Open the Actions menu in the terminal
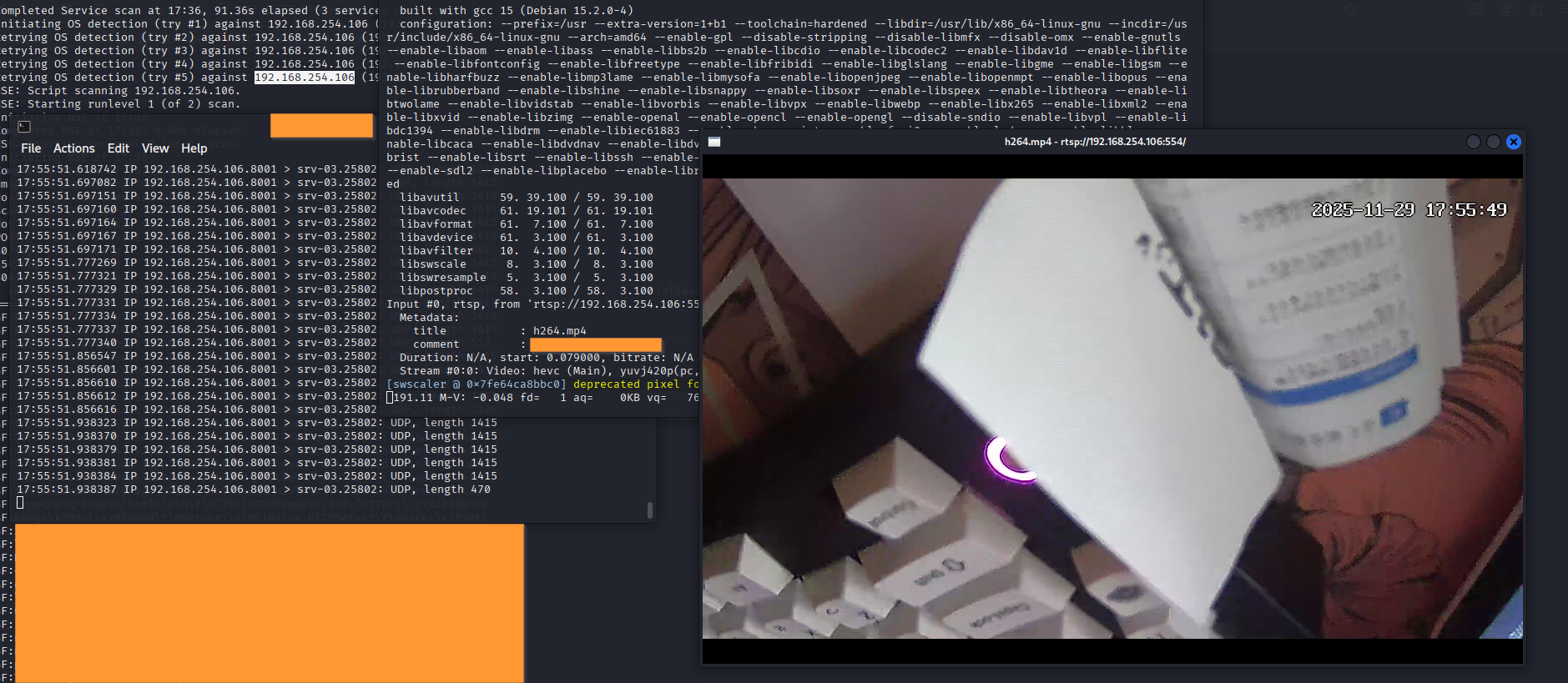1568x683 pixels. point(74,148)
